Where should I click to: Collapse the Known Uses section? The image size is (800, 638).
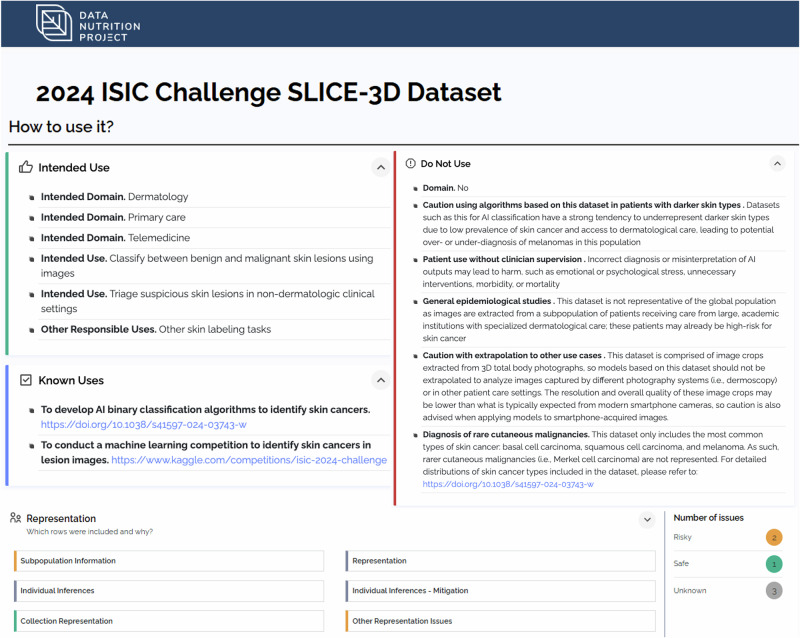[x=381, y=380]
